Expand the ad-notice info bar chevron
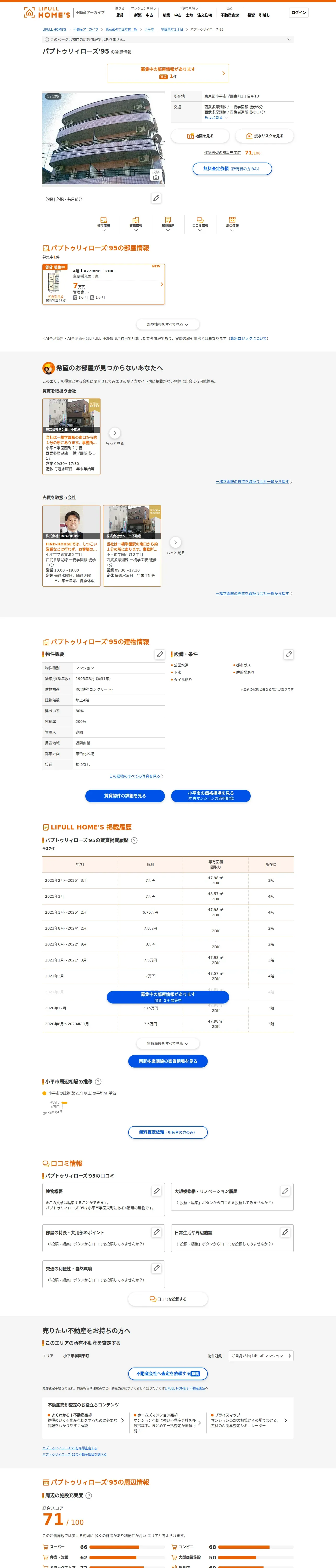 pos(289,39)
